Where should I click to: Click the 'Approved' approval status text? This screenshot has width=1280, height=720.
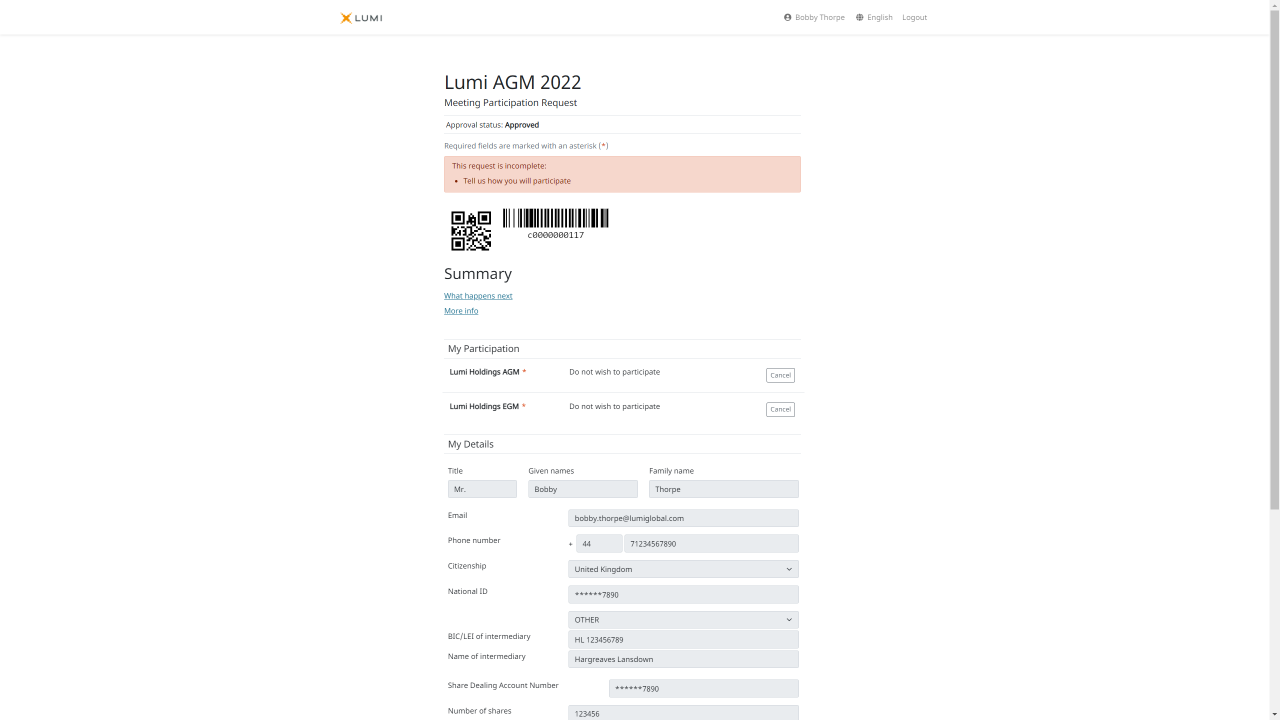[x=522, y=125]
